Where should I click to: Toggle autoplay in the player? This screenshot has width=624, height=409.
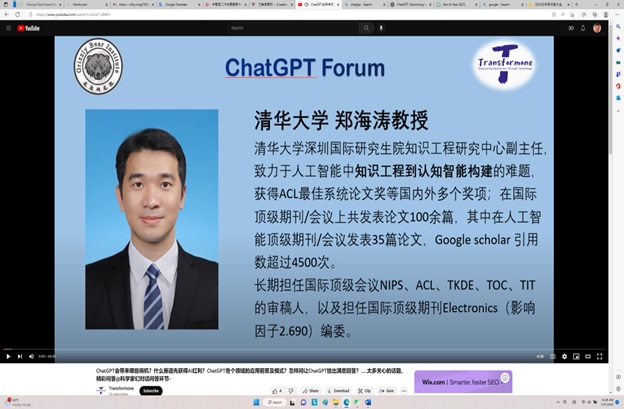[540, 356]
